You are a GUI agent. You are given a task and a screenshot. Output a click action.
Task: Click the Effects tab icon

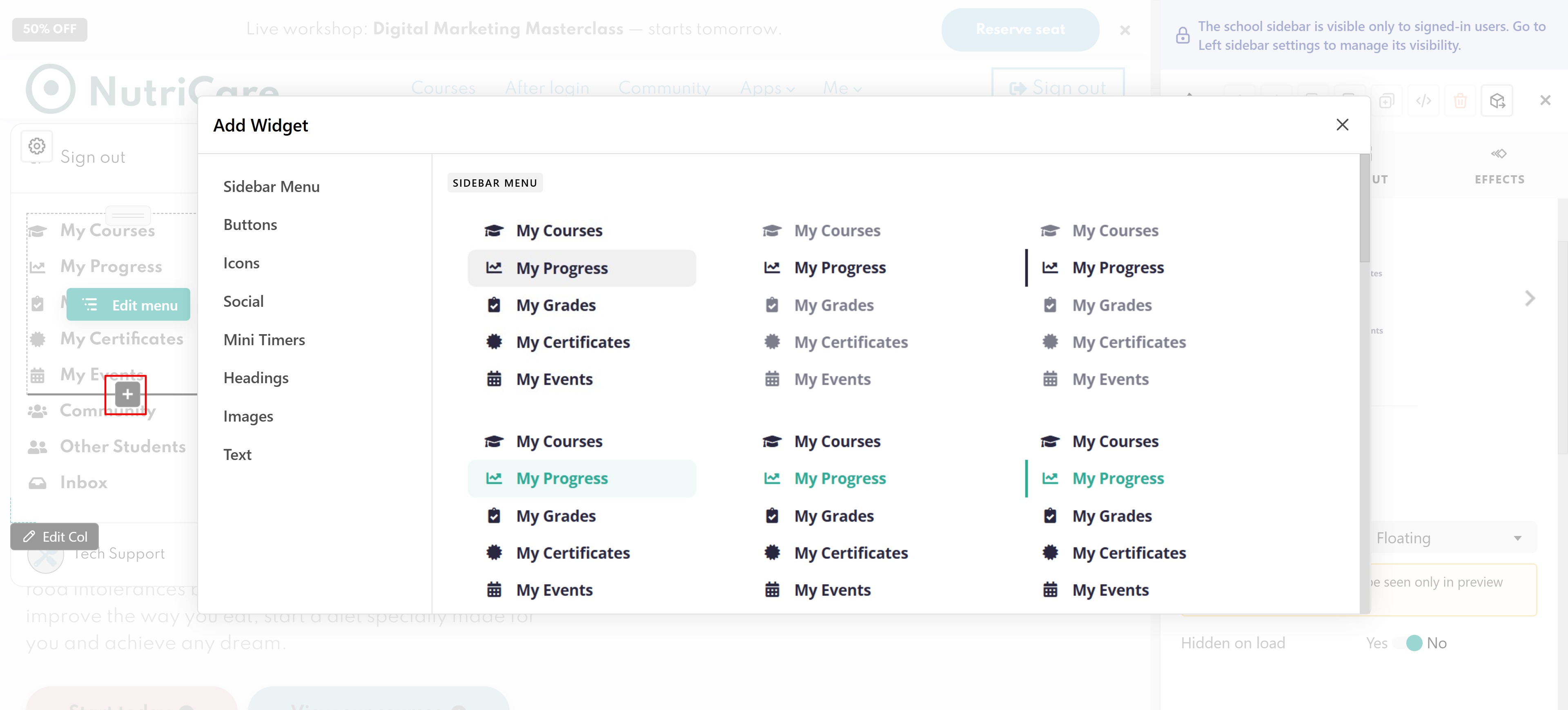(x=1499, y=154)
